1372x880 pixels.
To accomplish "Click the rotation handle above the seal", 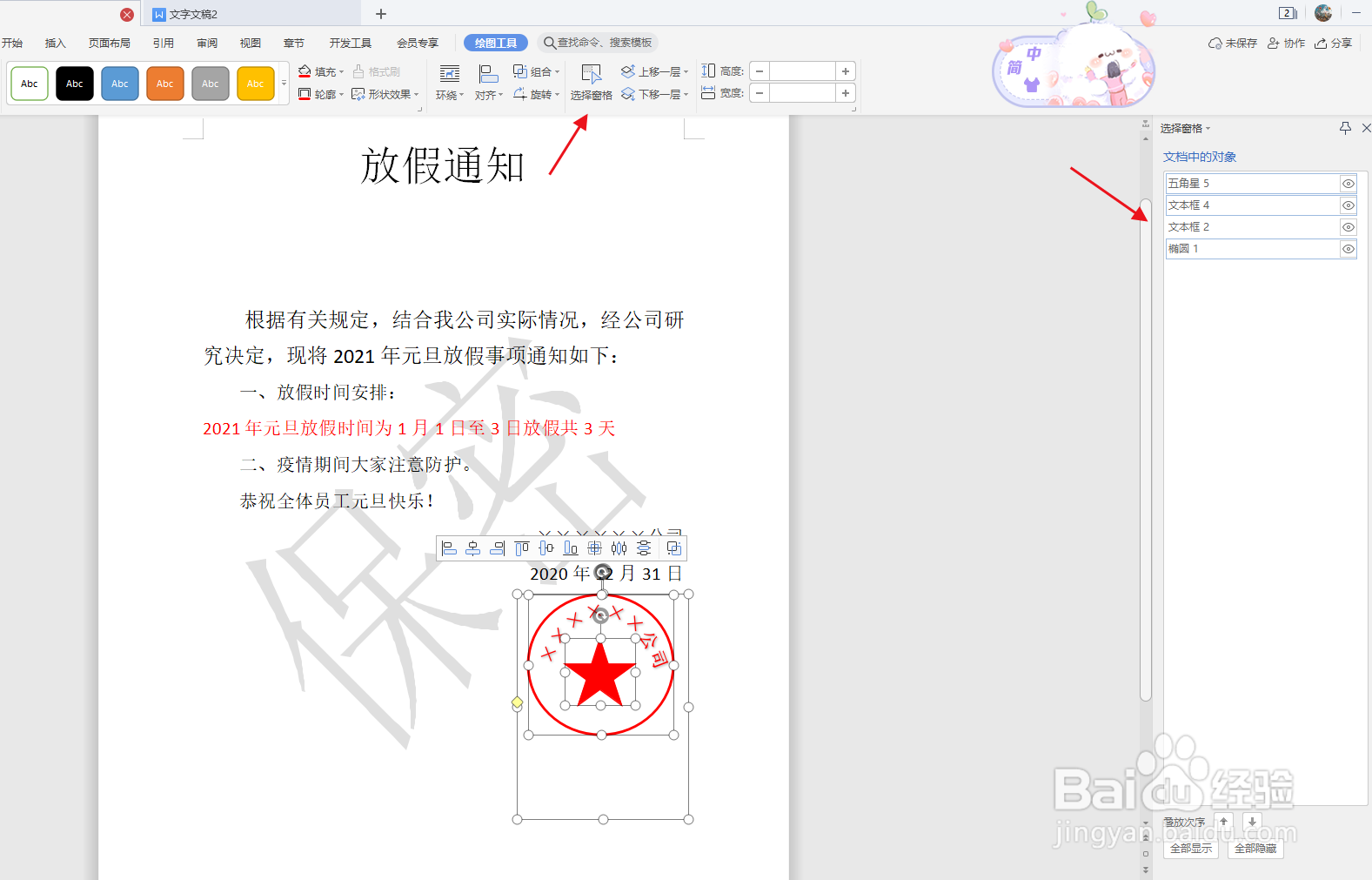I will (602, 572).
